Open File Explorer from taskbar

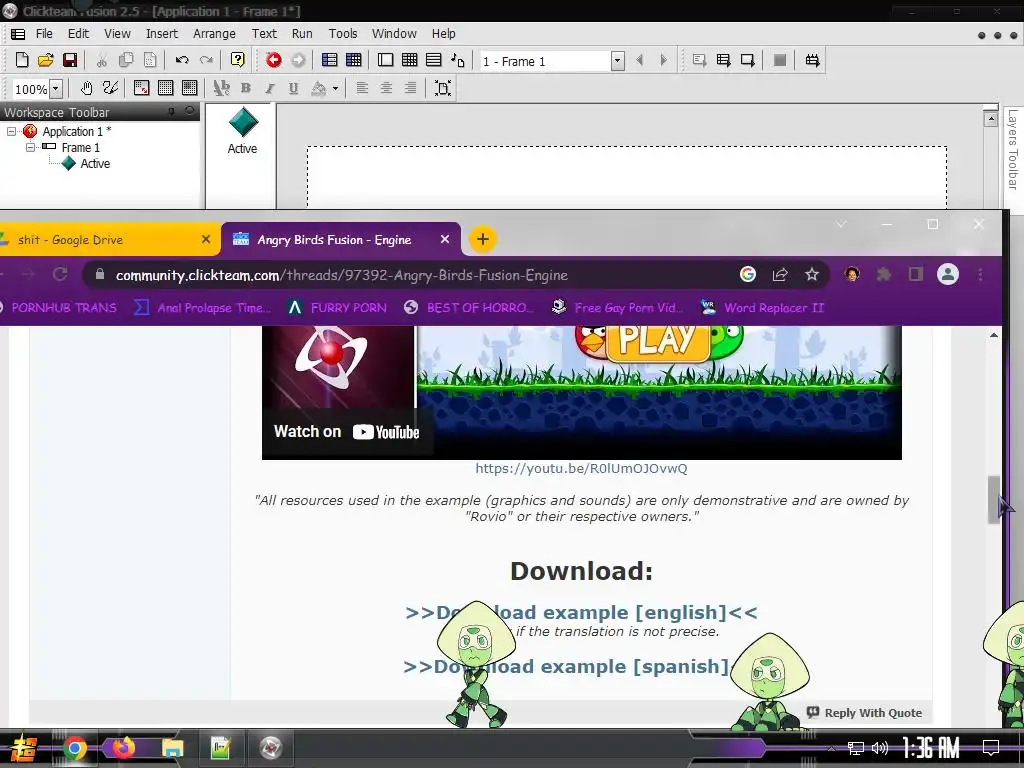pyautogui.click(x=172, y=748)
